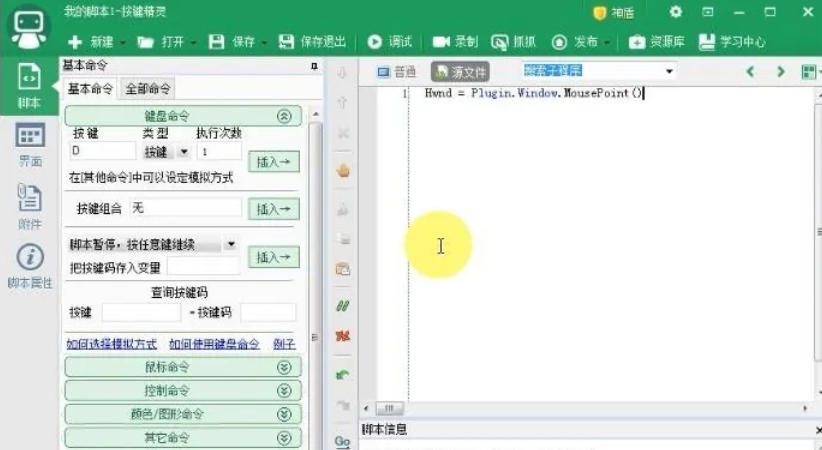Switch to the 源文件 source view tab
This screenshot has height=450, width=822.
(x=460, y=72)
